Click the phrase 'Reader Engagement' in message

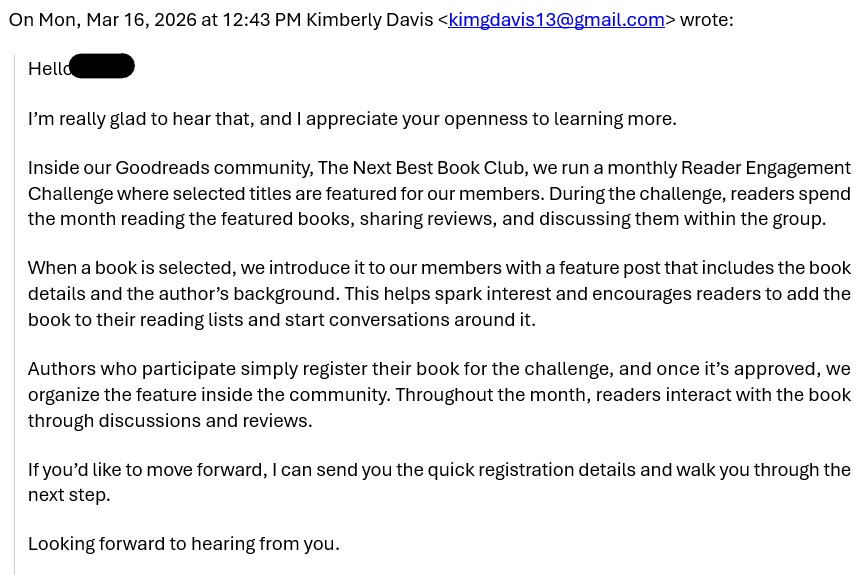[766, 168]
